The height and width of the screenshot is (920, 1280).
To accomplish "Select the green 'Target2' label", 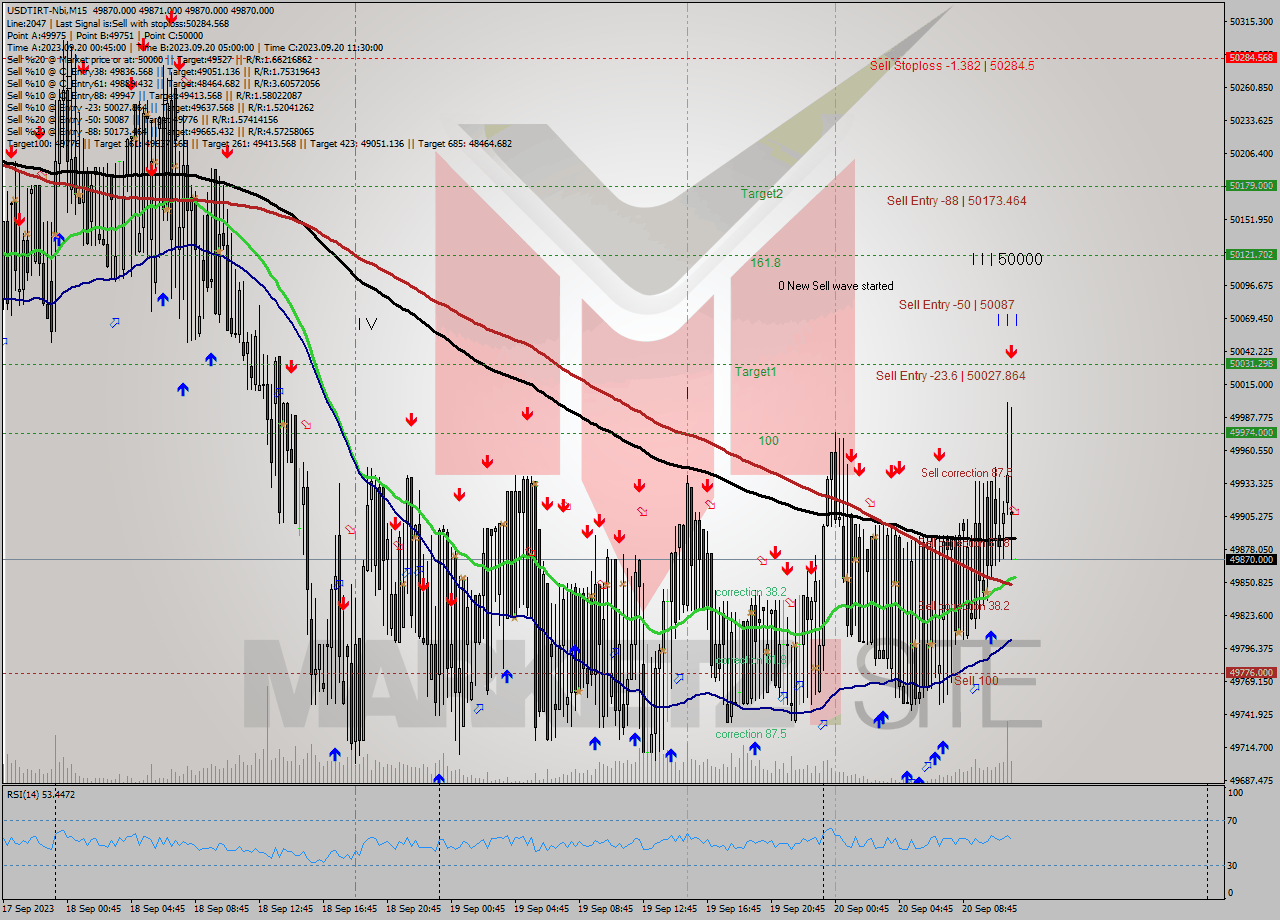I will 761,194.
